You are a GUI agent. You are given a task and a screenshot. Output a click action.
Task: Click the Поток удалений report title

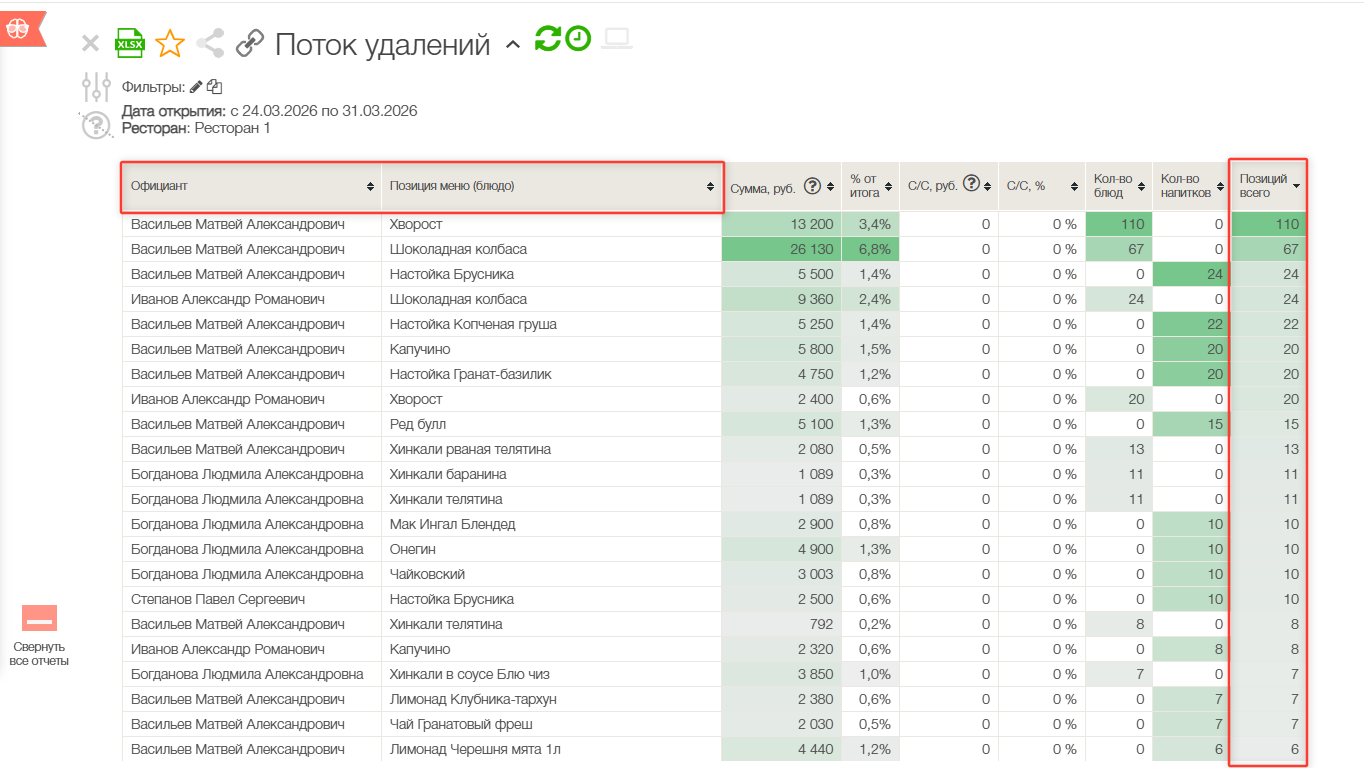tap(382, 44)
